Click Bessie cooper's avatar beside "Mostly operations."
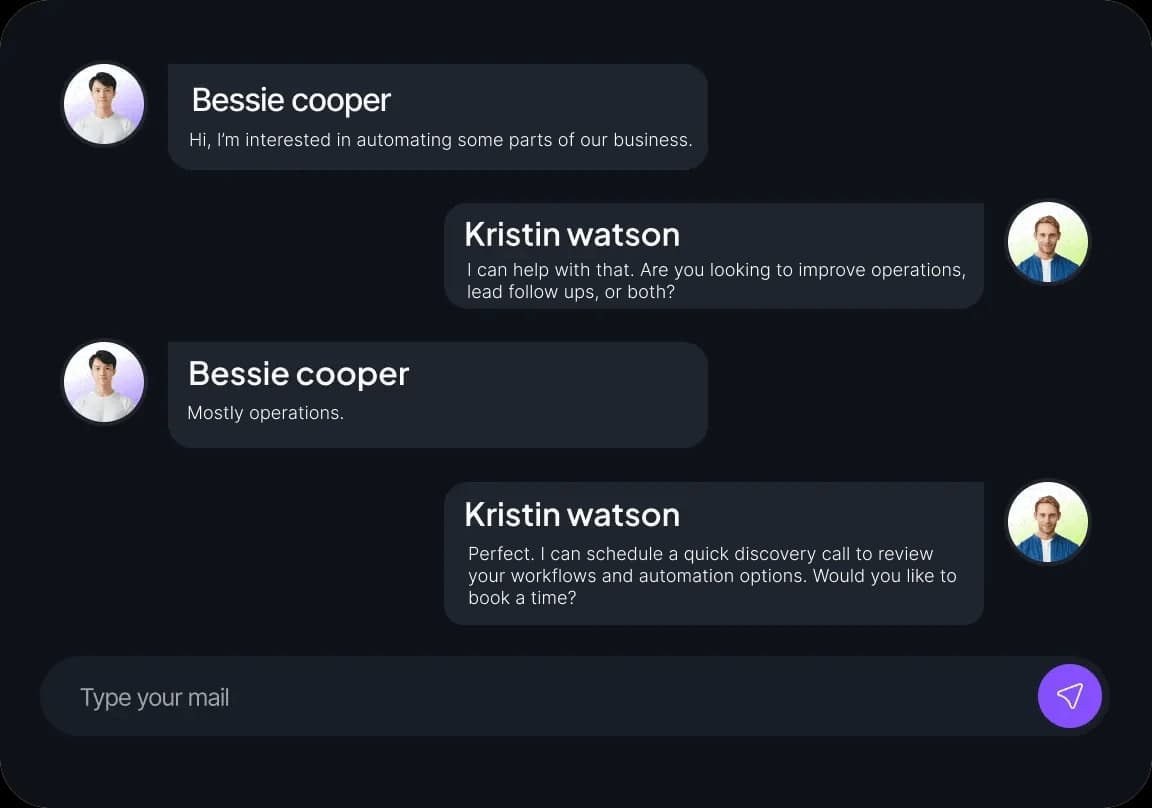The image size is (1152, 808). [x=104, y=383]
